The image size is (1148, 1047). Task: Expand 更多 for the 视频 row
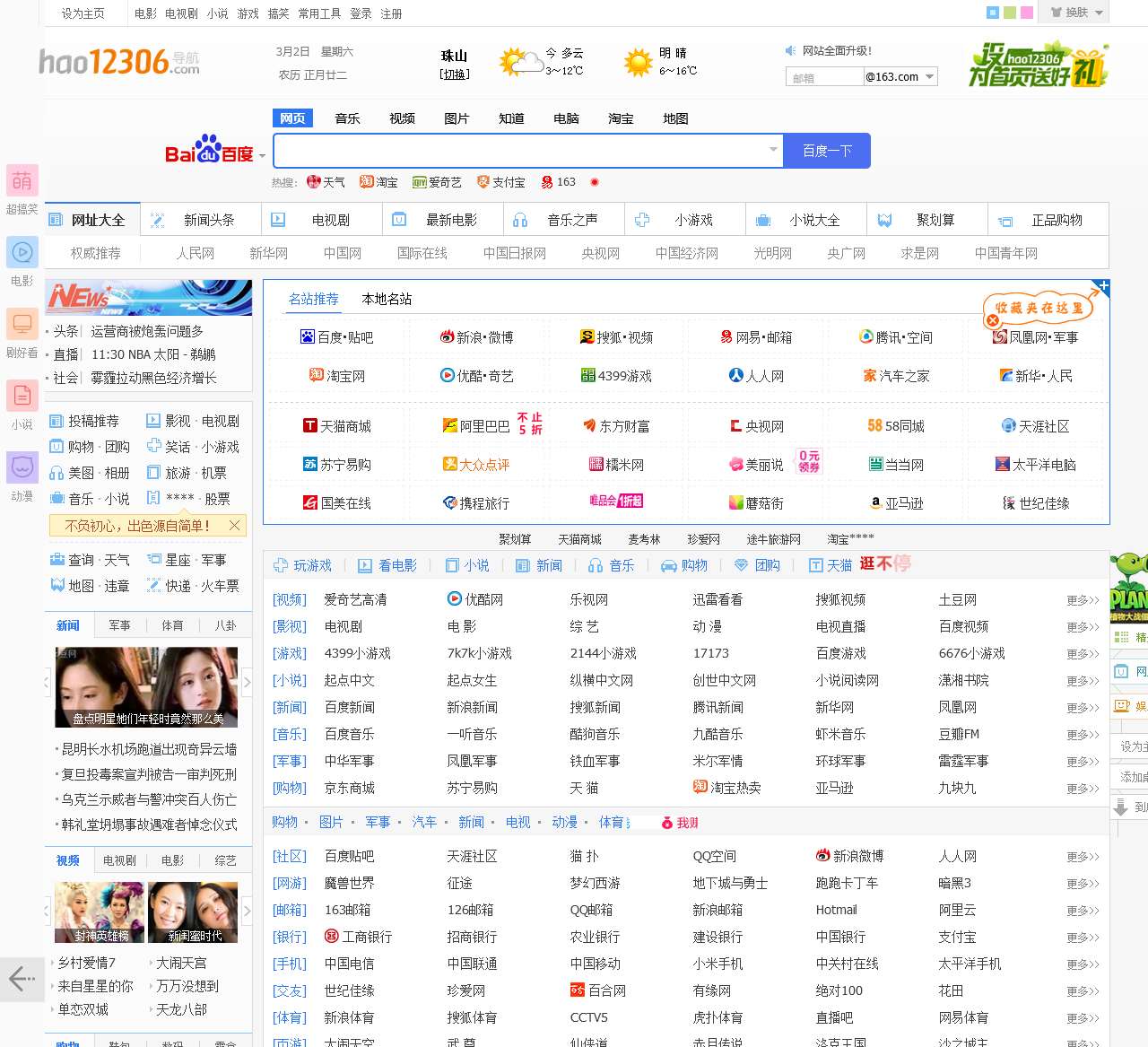[x=1083, y=600]
